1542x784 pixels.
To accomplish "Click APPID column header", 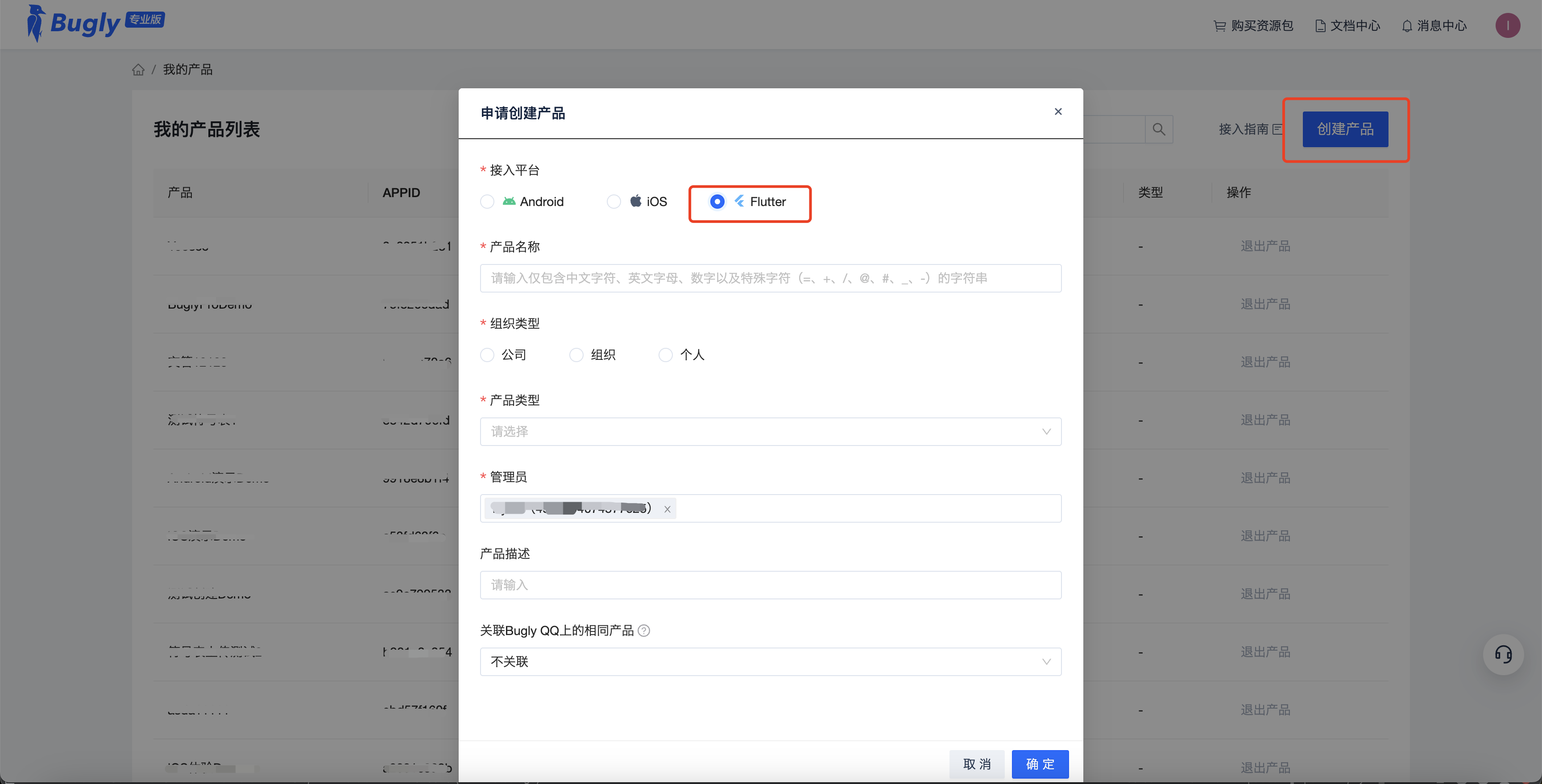I will tap(401, 193).
